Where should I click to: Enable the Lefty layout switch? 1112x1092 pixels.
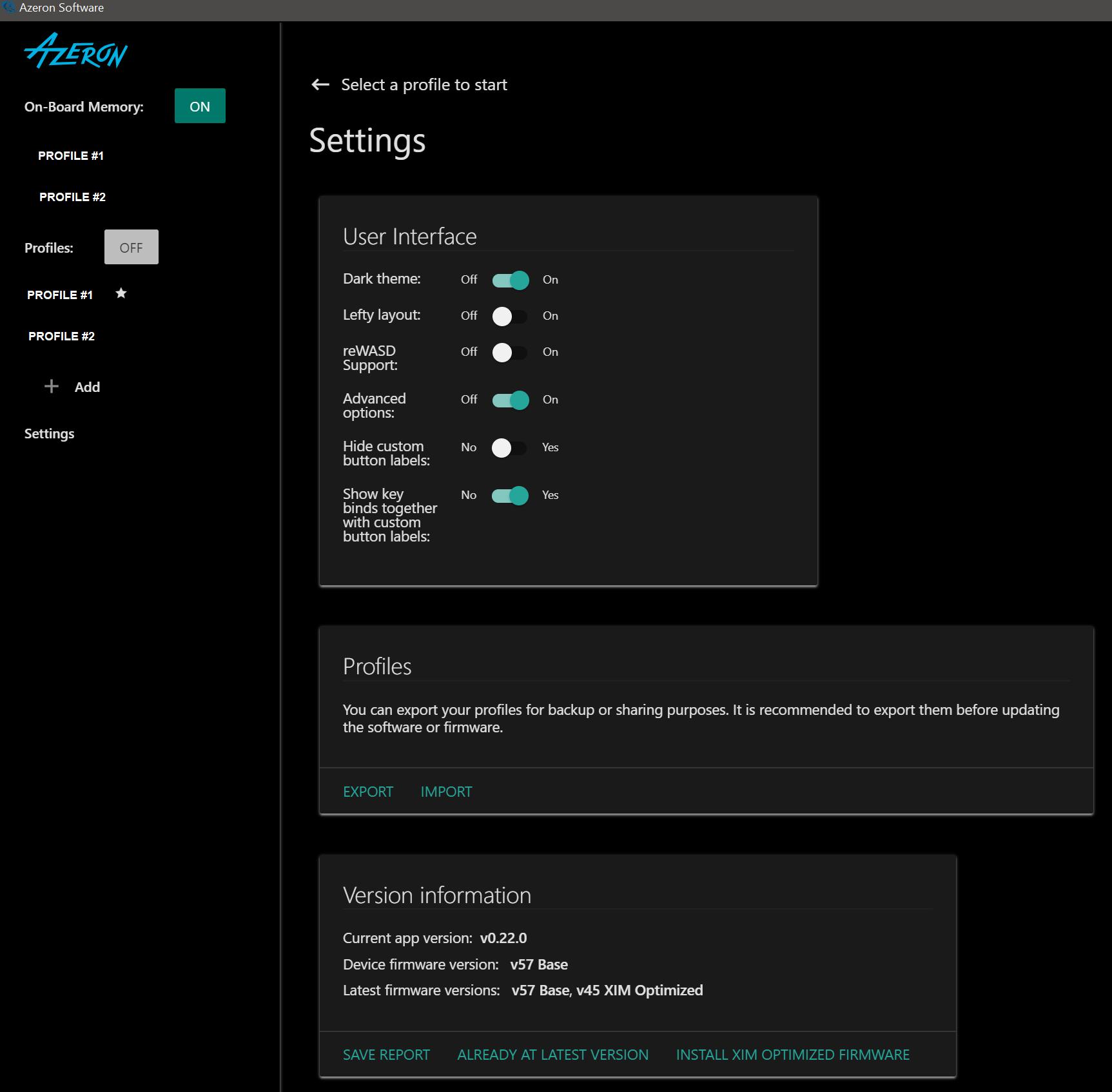tap(510, 316)
